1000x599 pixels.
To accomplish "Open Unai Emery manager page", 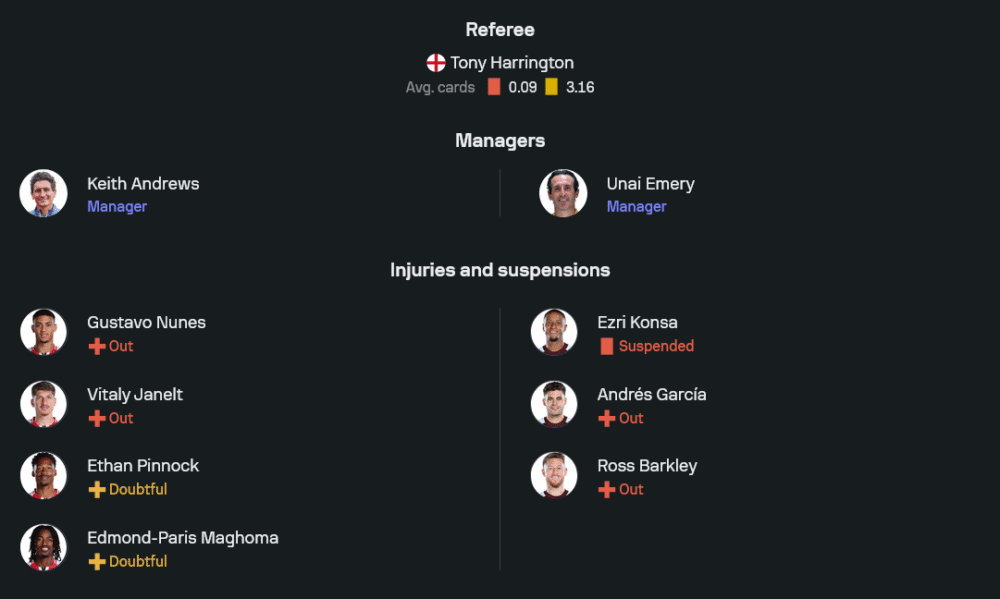I will click(x=650, y=184).
